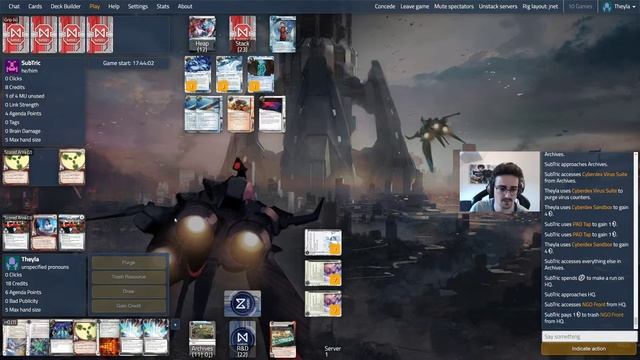
Task: Select the corp identity card beside R&D
Action: (282, 339)
